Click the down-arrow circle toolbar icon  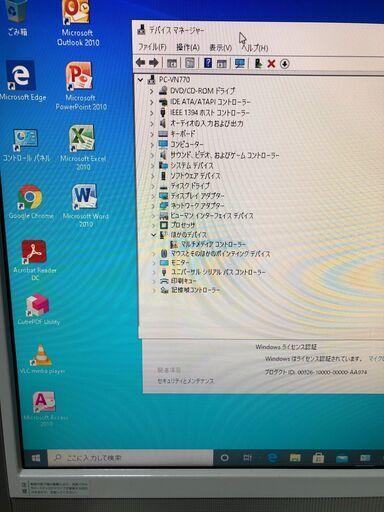click(x=284, y=64)
